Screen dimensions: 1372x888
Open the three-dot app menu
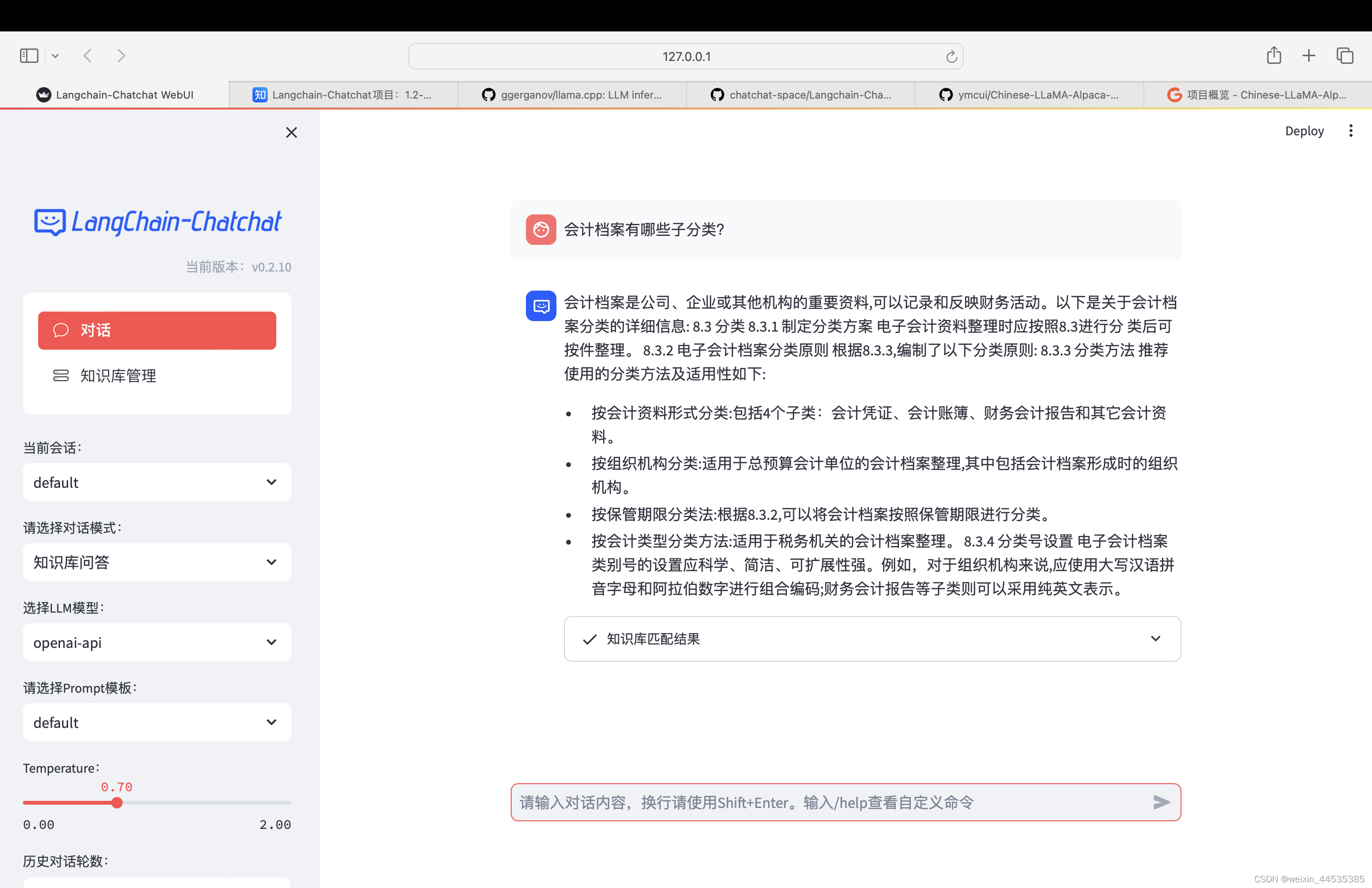click(x=1351, y=131)
